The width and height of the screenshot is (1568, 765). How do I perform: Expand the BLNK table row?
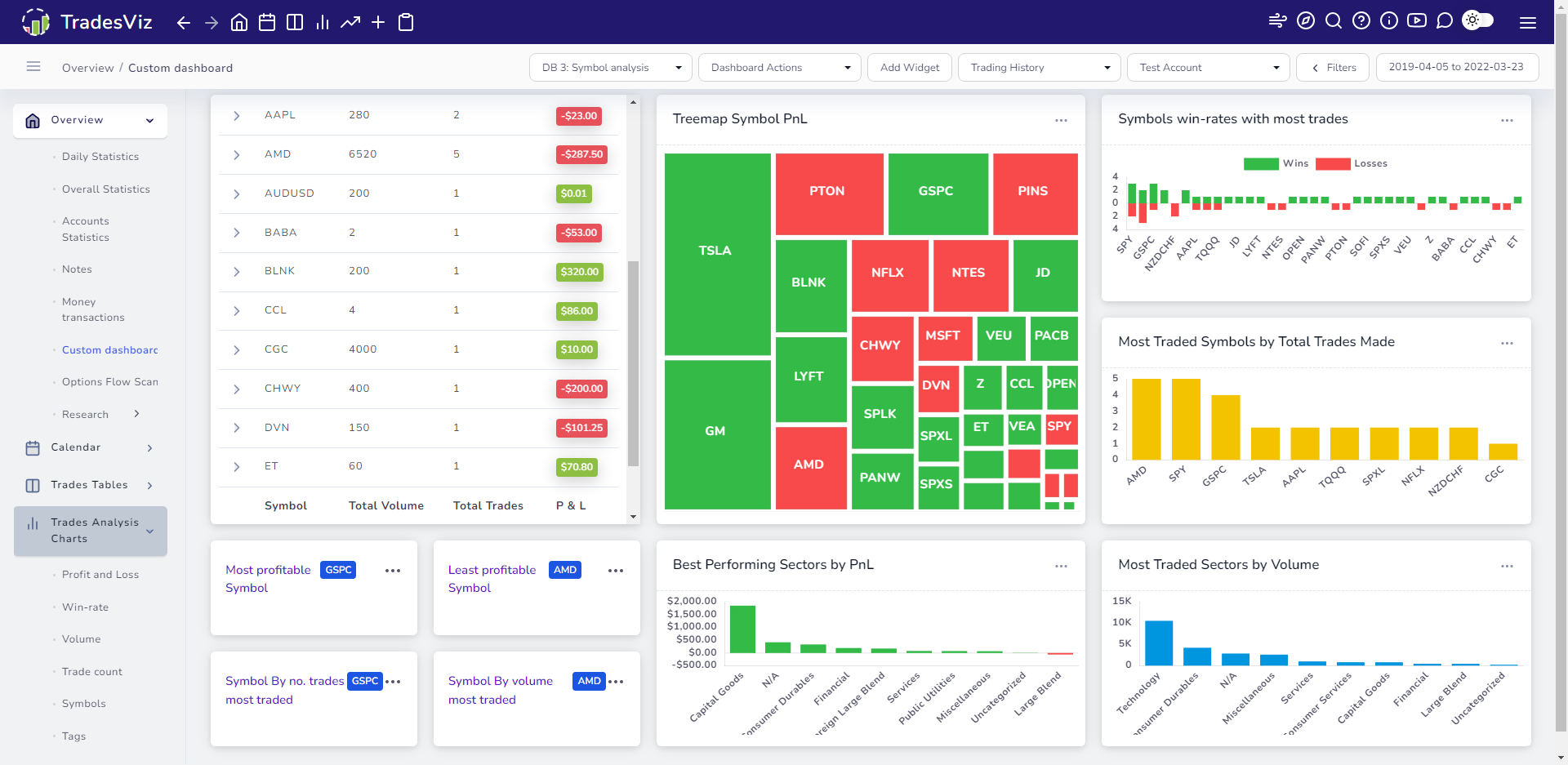[x=237, y=272]
